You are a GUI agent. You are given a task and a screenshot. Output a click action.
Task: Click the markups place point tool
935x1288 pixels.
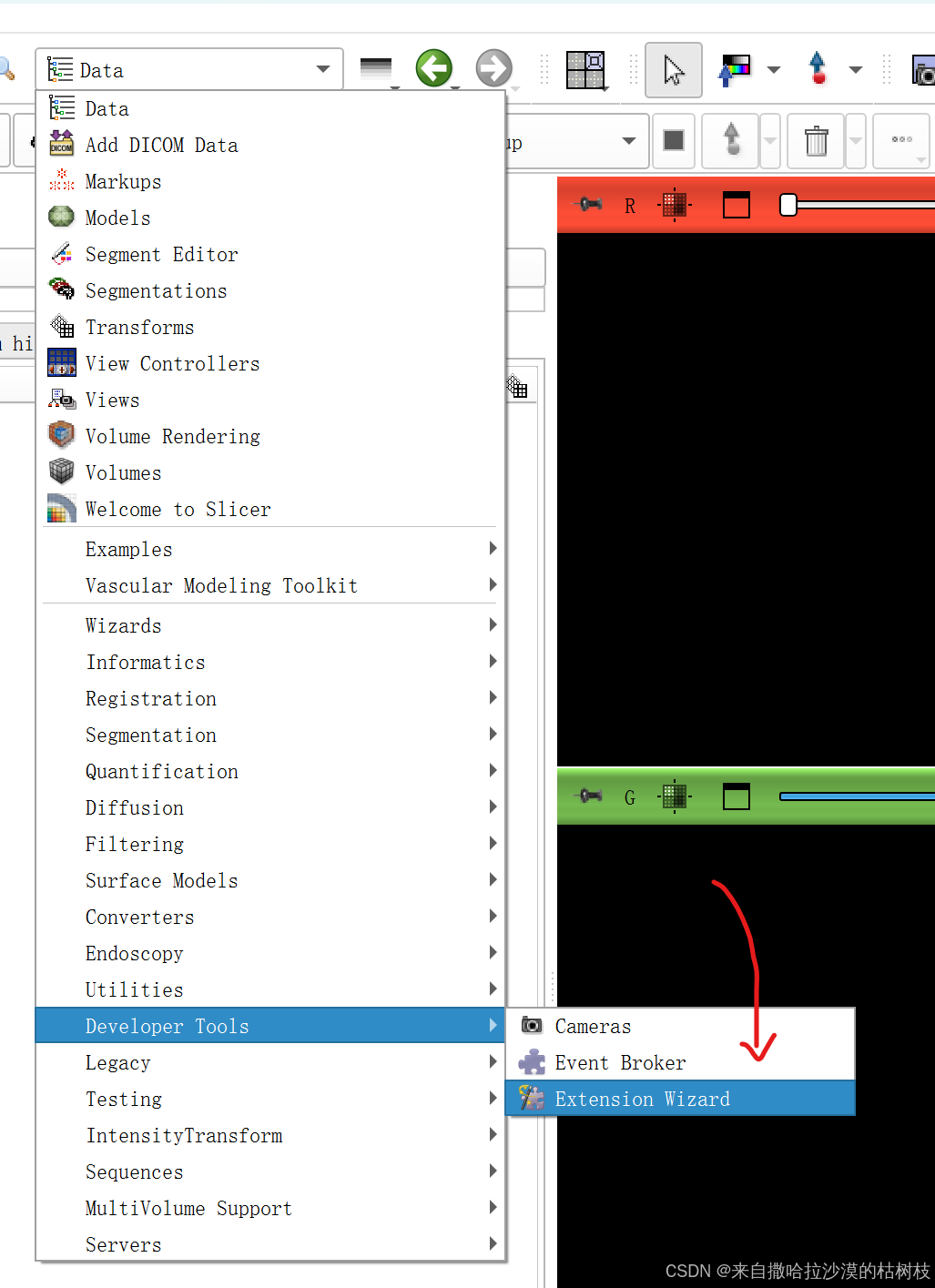click(818, 68)
